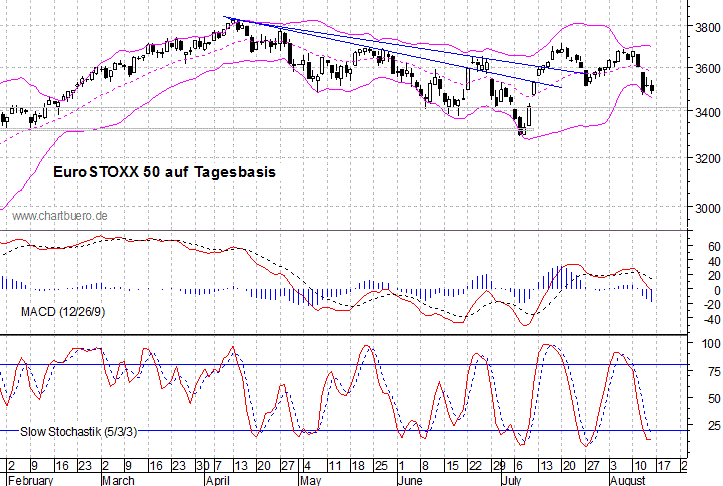Select the April month label
This screenshot has height=486, width=723.
pyautogui.click(x=218, y=480)
